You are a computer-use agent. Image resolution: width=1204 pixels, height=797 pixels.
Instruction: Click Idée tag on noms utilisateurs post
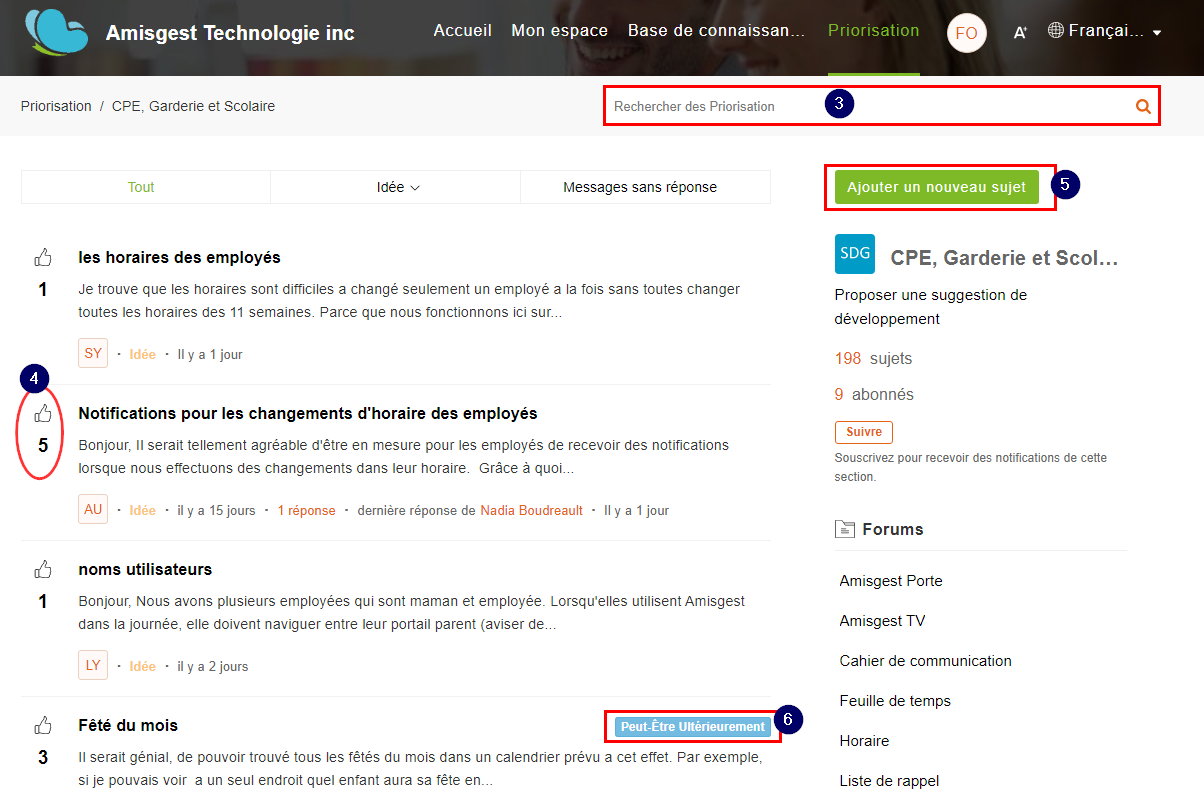click(x=142, y=666)
